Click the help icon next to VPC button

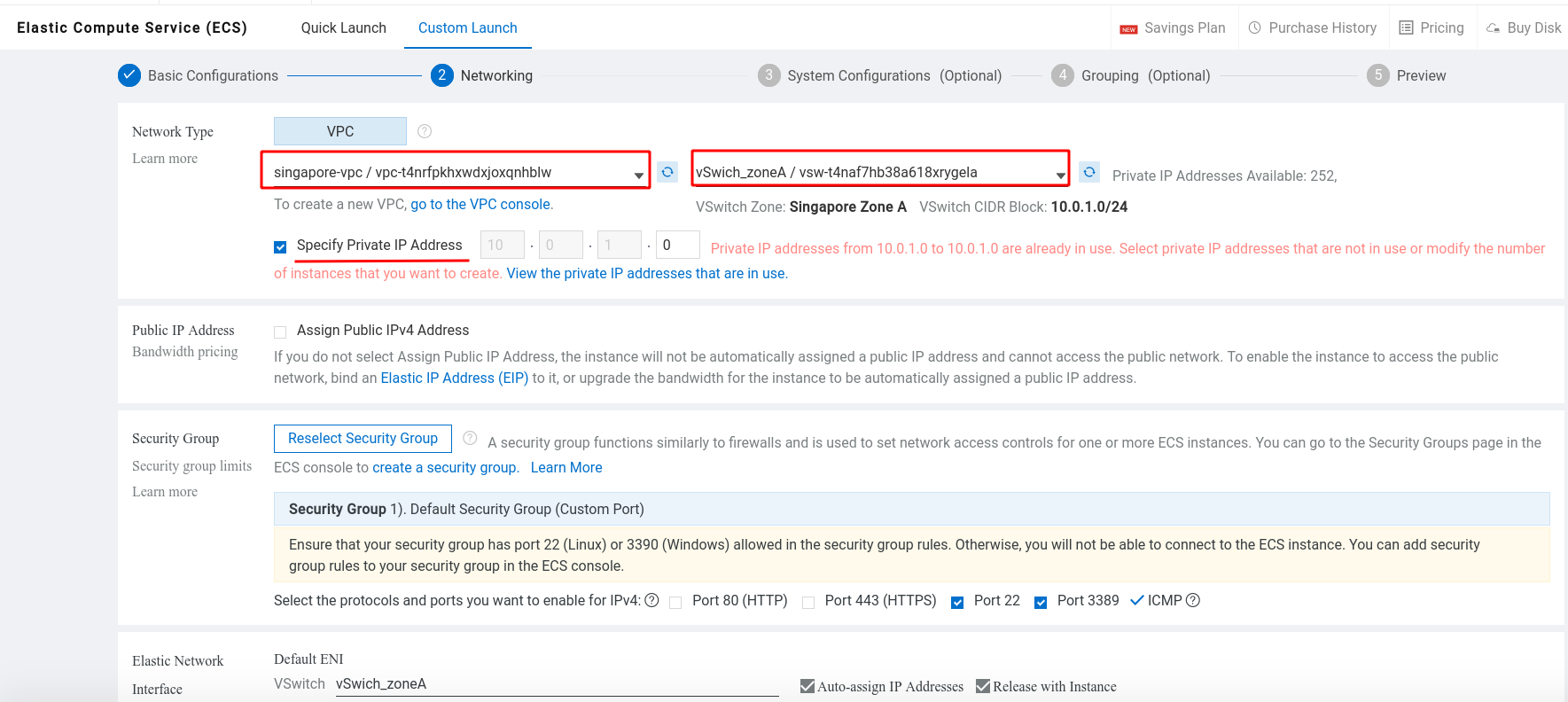point(425,131)
